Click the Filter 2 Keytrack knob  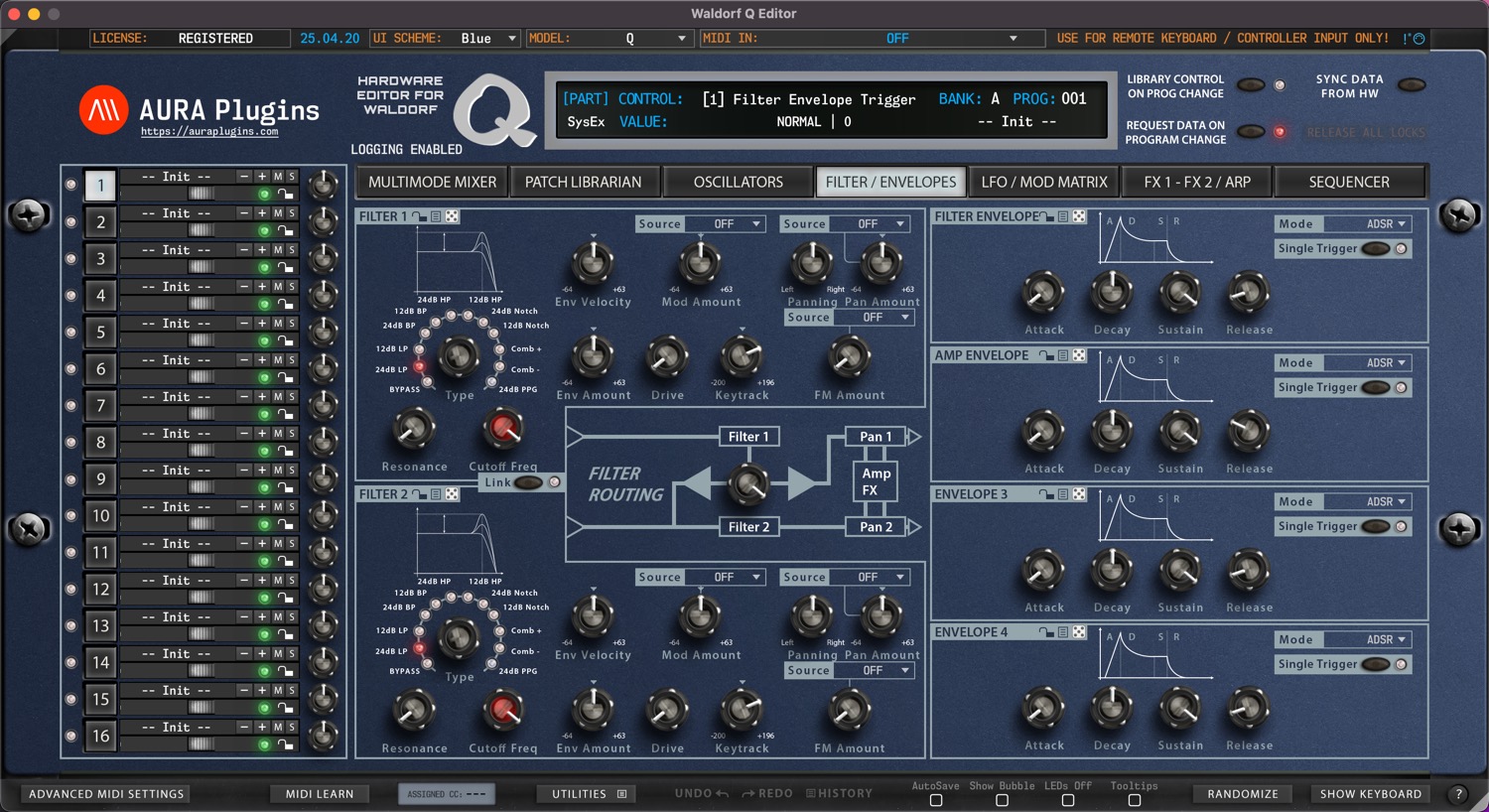[x=742, y=710]
